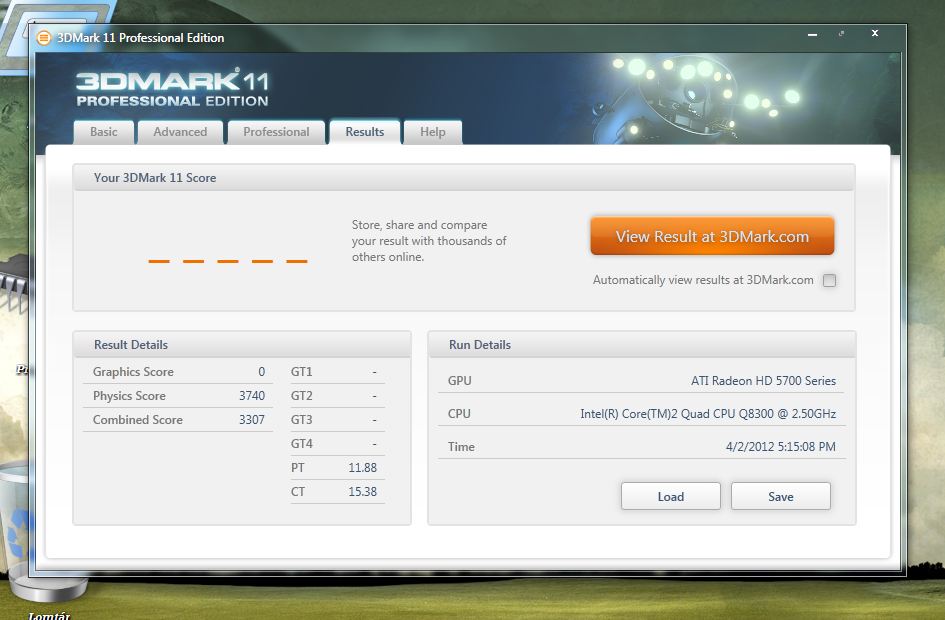Image resolution: width=945 pixels, height=620 pixels.
Task: Click the Physics Score label
Action: coord(129,396)
